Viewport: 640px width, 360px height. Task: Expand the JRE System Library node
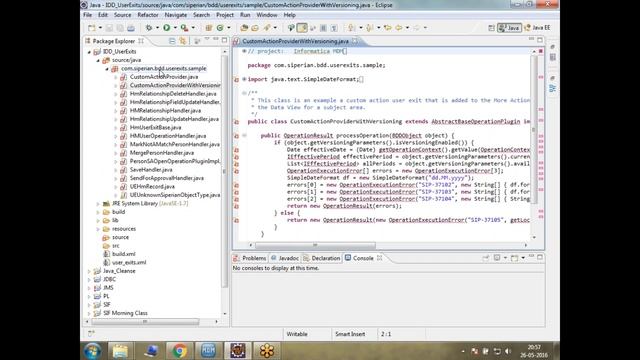[x=98, y=203]
